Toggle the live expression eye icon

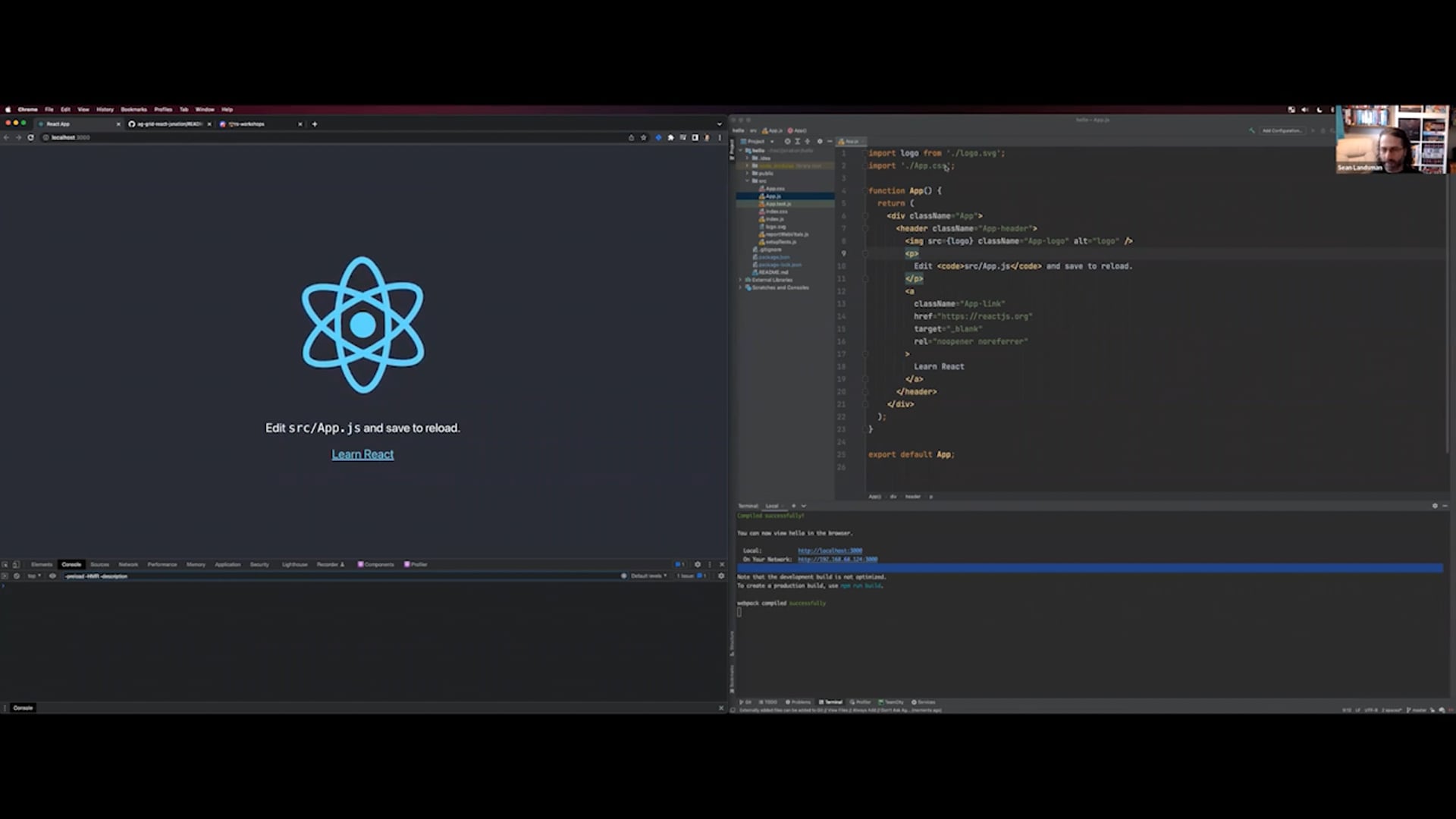(x=52, y=576)
